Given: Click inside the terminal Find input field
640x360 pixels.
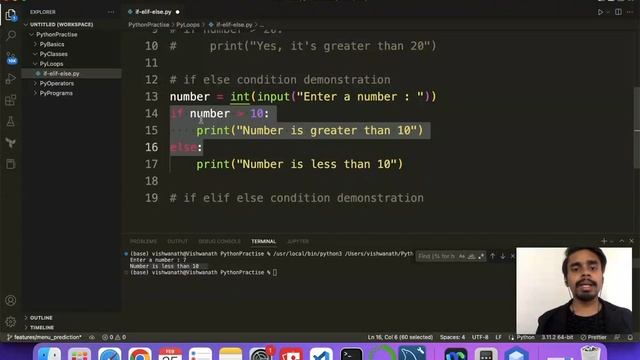Looking at the screenshot, I should pyautogui.click(x=436, y=256).
